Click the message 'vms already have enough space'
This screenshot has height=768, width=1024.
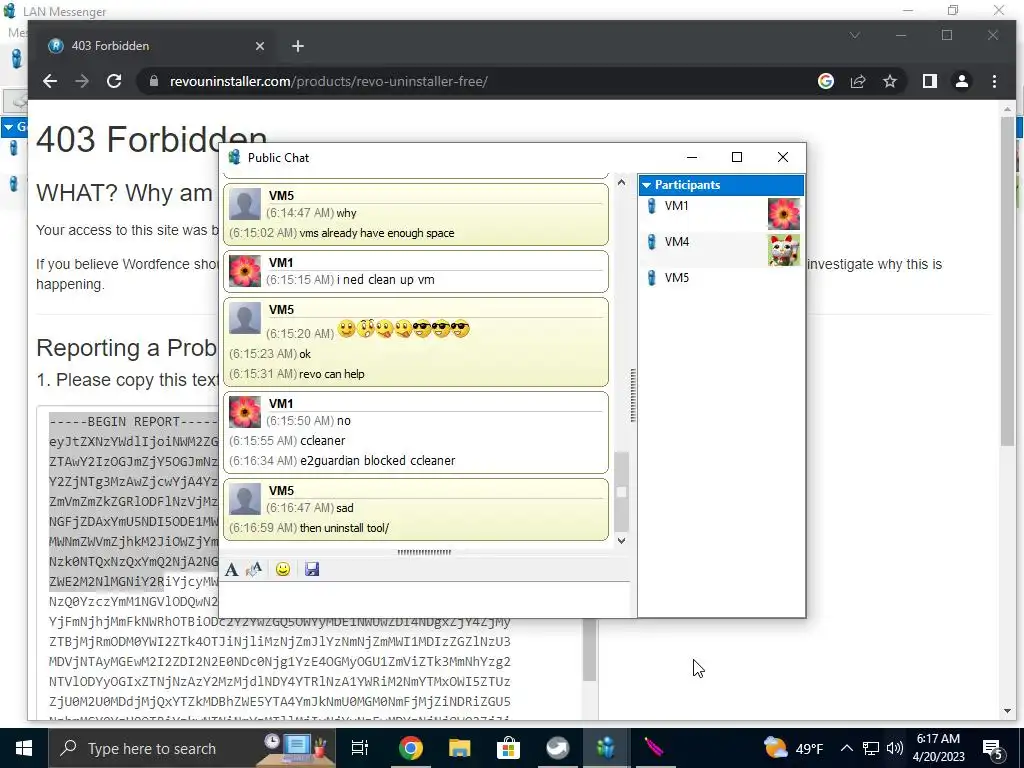tap(377, 233)
